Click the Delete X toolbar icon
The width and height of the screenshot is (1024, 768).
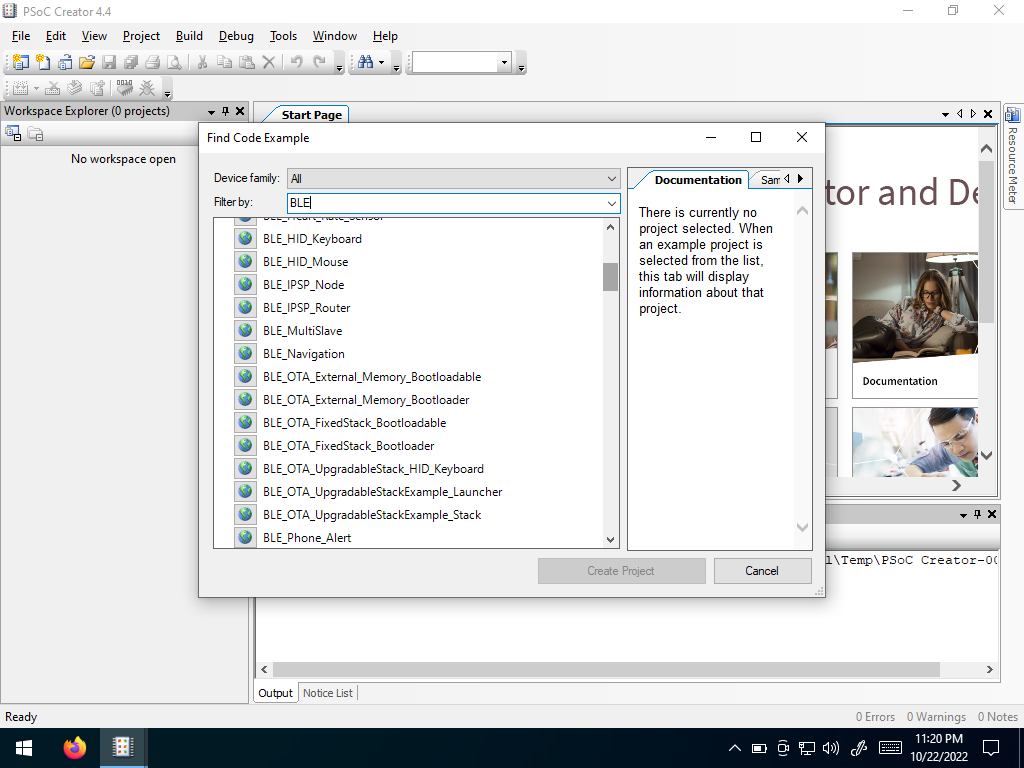point(268,62)
